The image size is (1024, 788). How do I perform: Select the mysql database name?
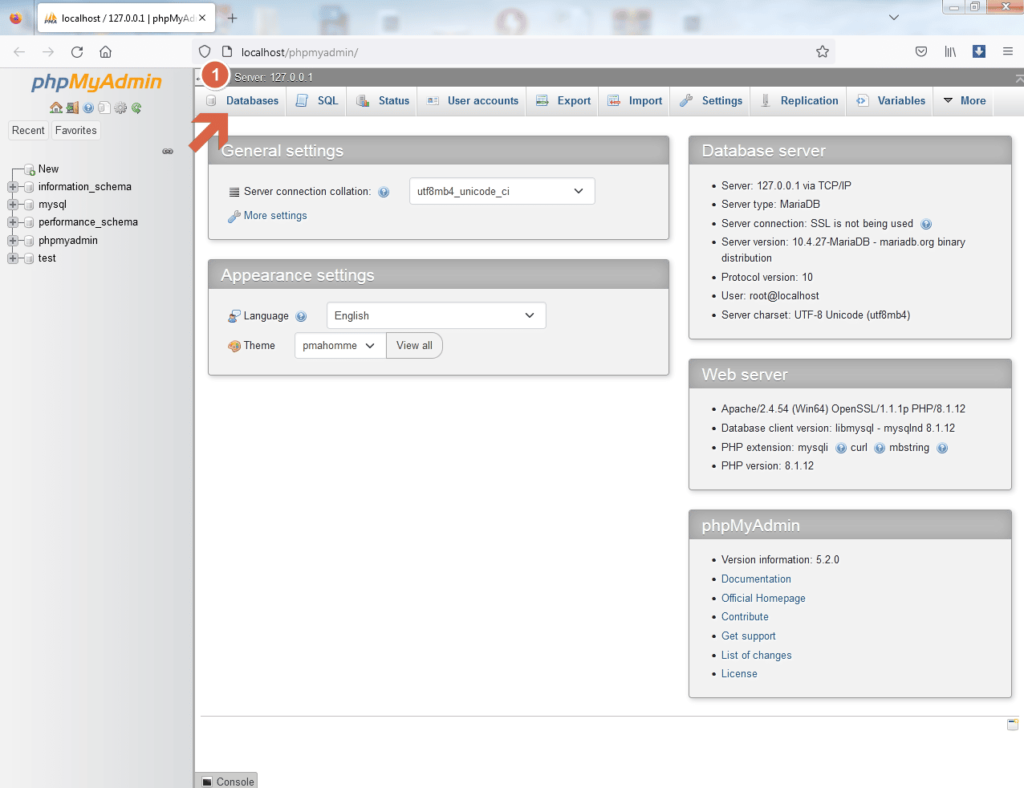click(x=52, y=204)
